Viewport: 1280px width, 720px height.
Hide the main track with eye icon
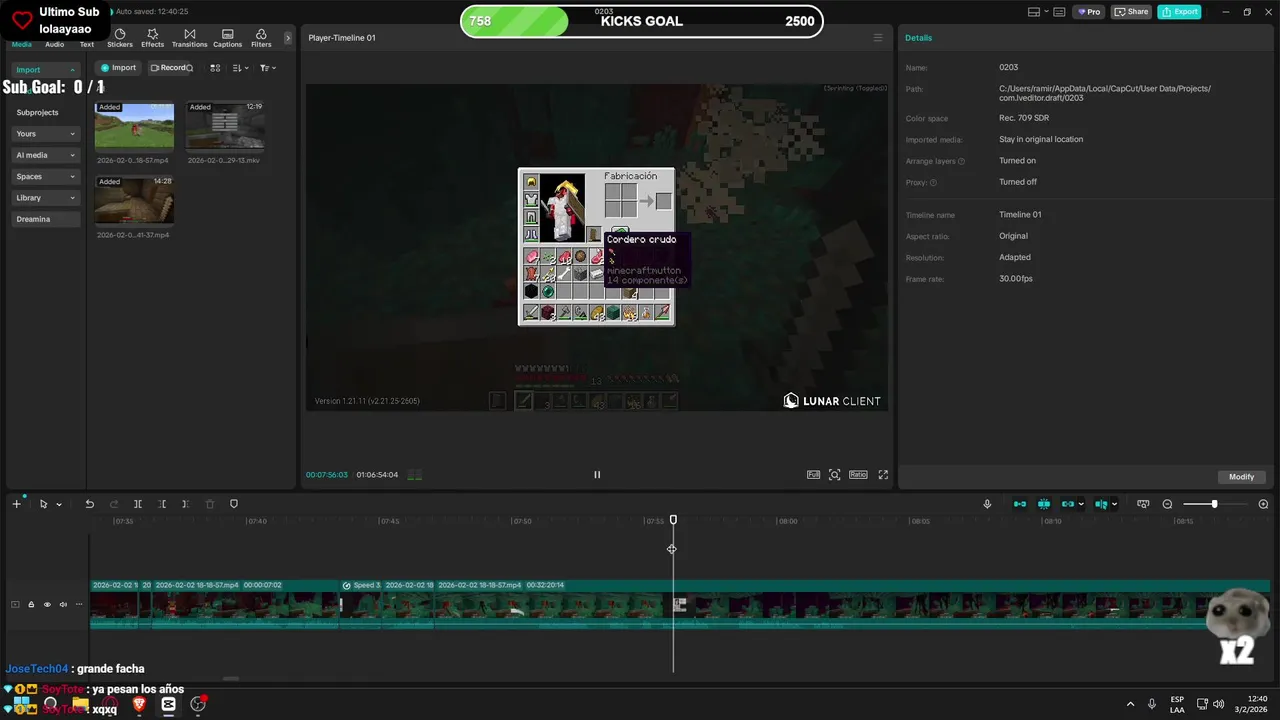coord(47,604)
